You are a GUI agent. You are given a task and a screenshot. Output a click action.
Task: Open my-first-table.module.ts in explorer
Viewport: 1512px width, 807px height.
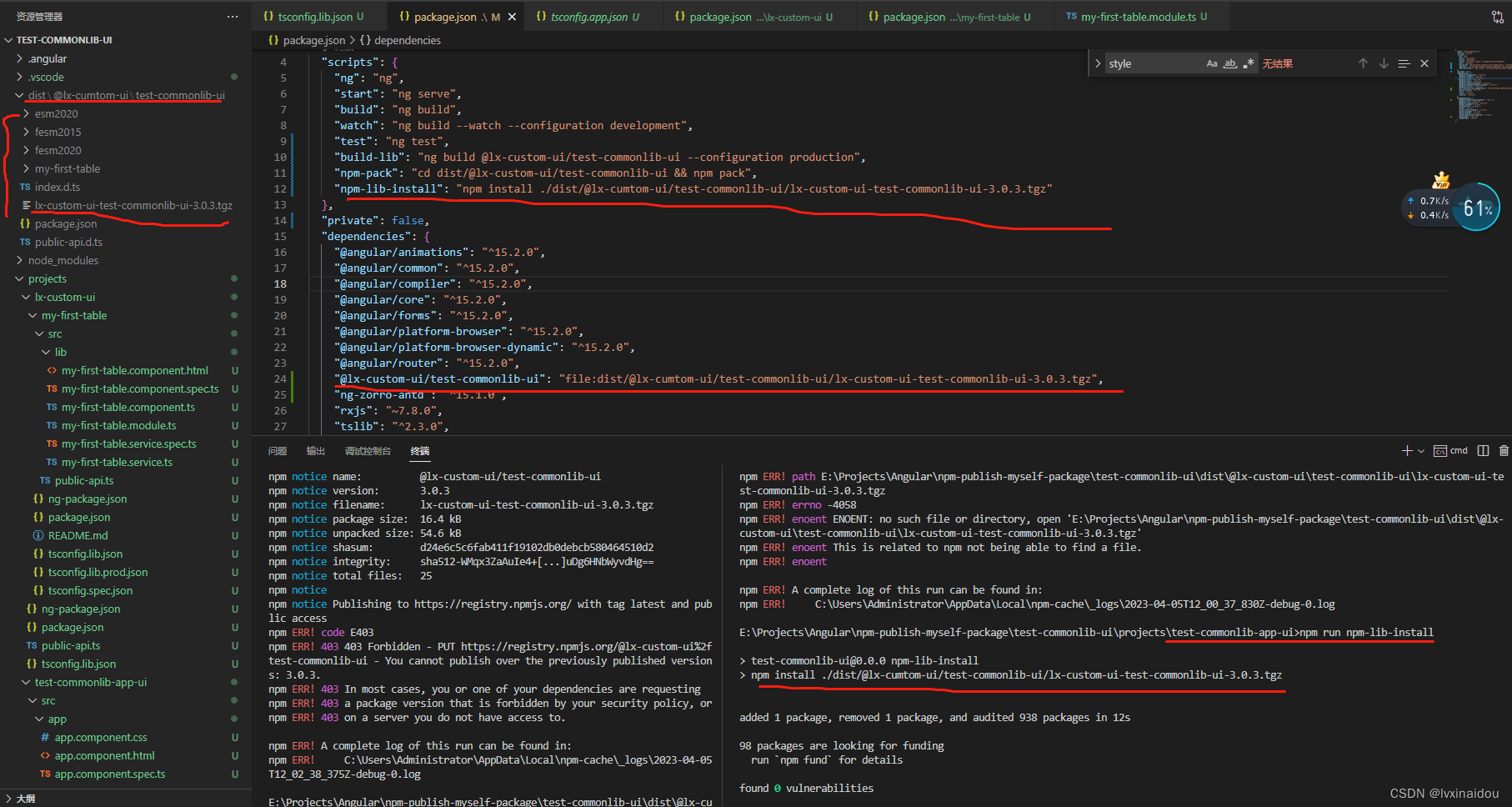point(119,425)
